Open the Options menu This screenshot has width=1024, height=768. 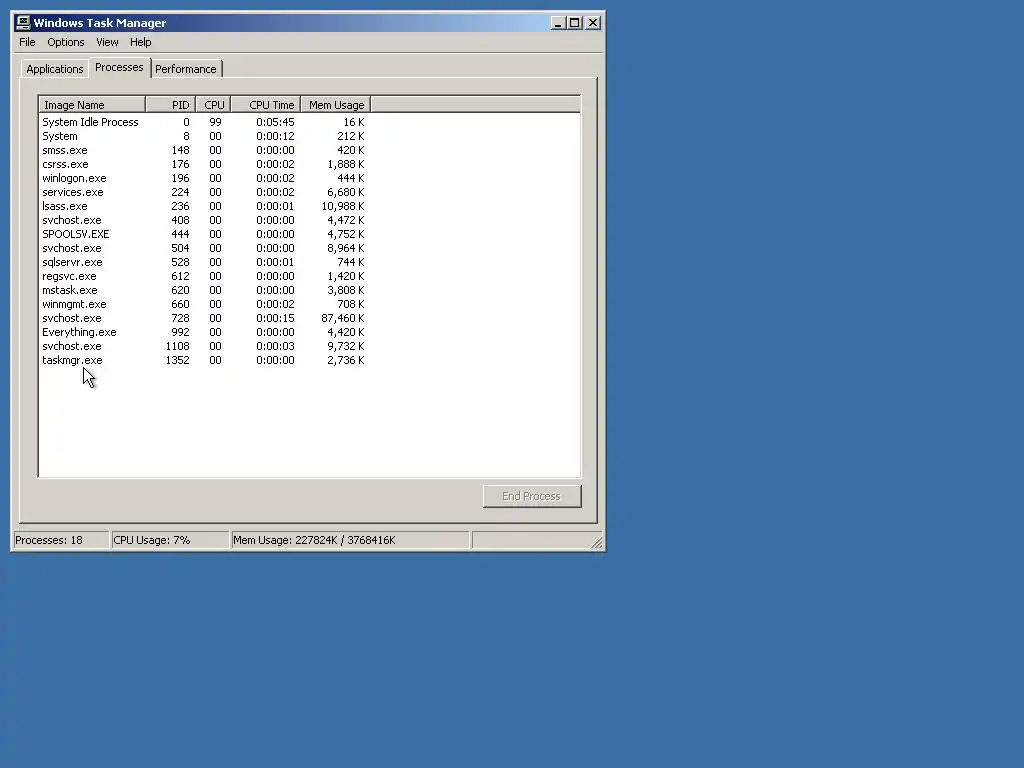click(x=66, y=42)
